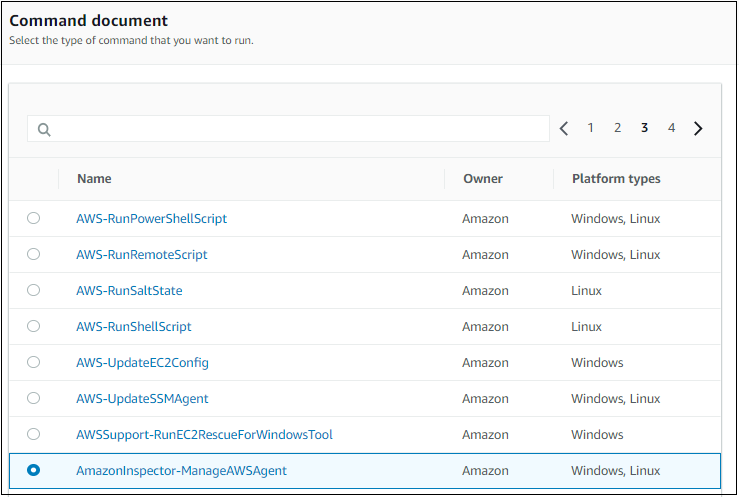The height and width of the screenshot is (497, 739).
Task: Open AWSSupport-RunEC2RescueForWindowsTool document link
Action: [x=205, y=434]
